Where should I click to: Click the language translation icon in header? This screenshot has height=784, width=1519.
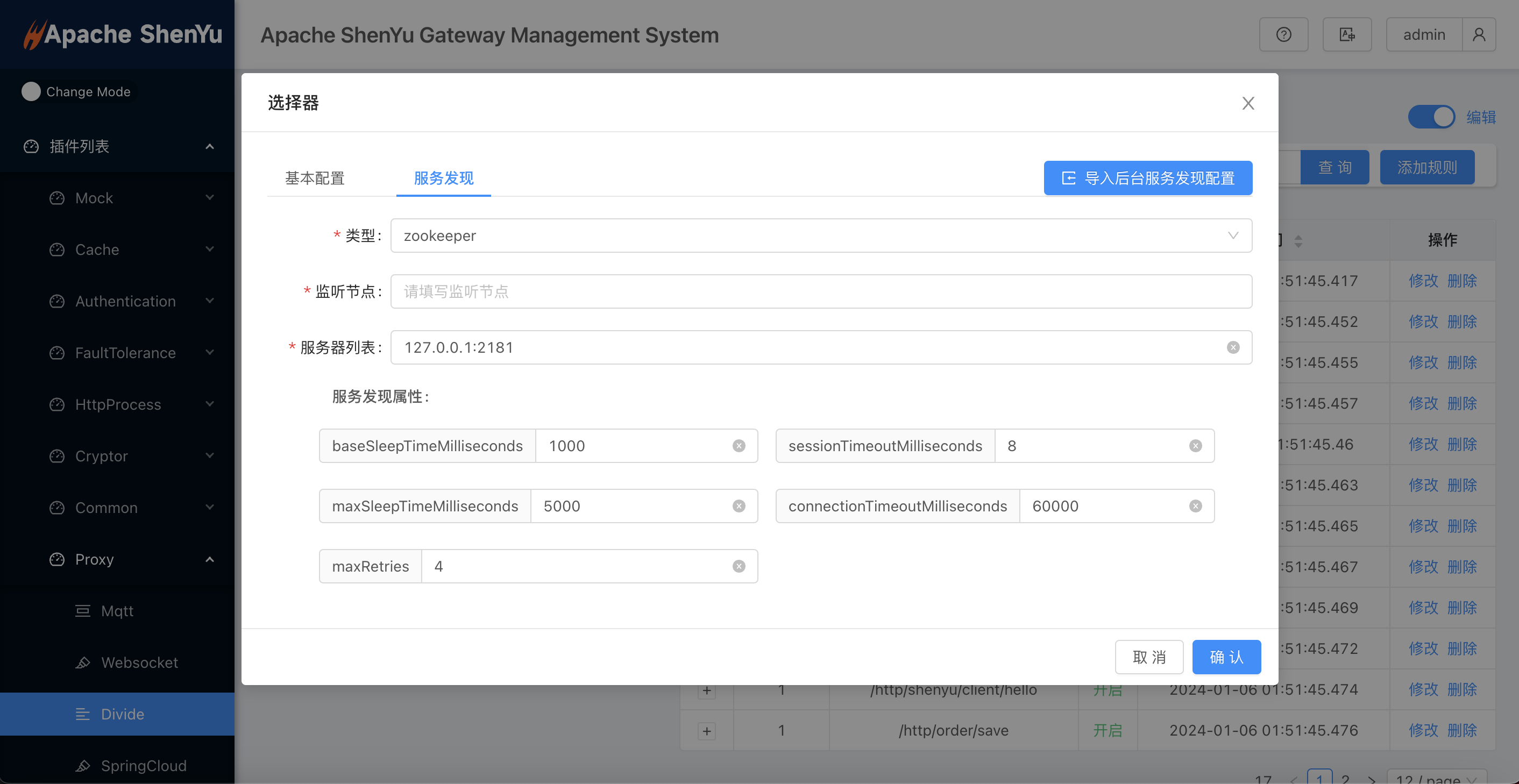point(1347,35)
